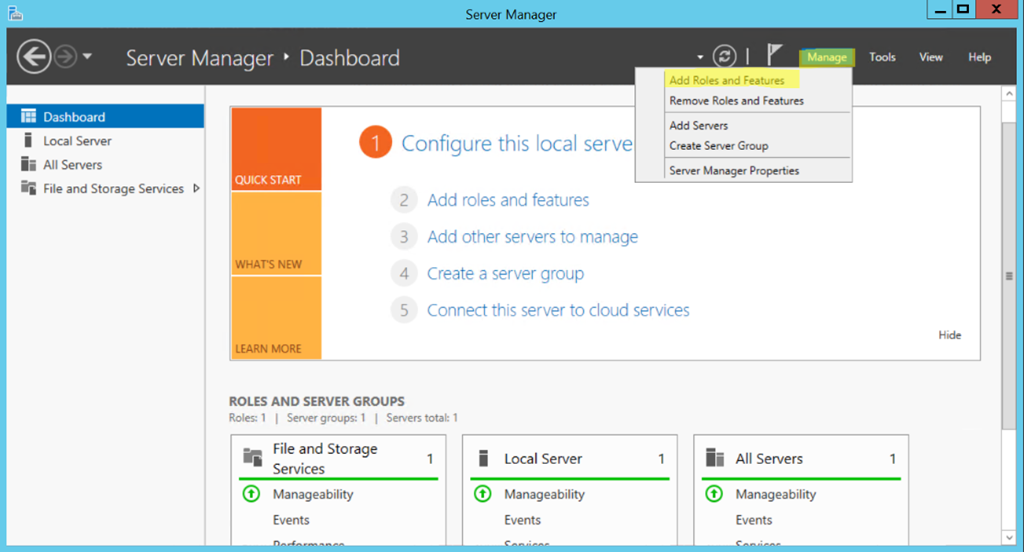Open navigation history dropdown arrow
Screen dimensions: 1024x552
(87, 57)
